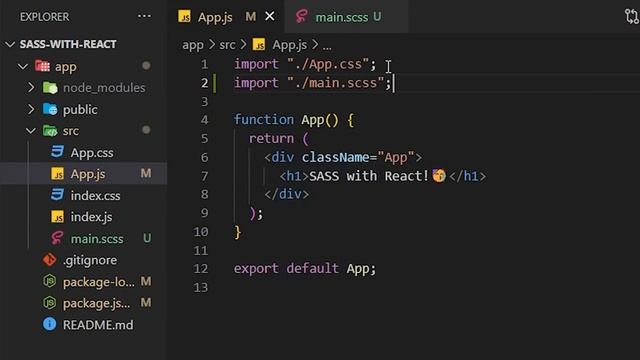Click 'export default App;' line
This screenshot has width=640, height=360.
click(305, 269)
